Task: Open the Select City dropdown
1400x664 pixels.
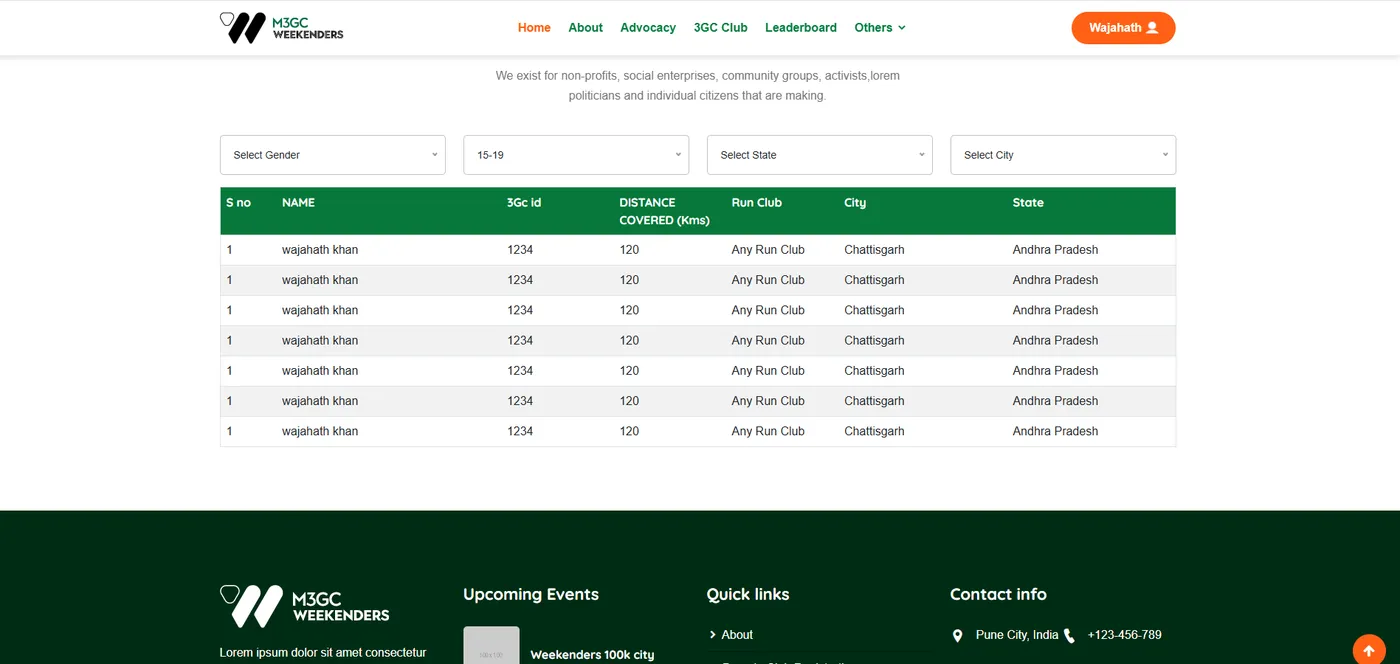Action: click(1063, 155)
